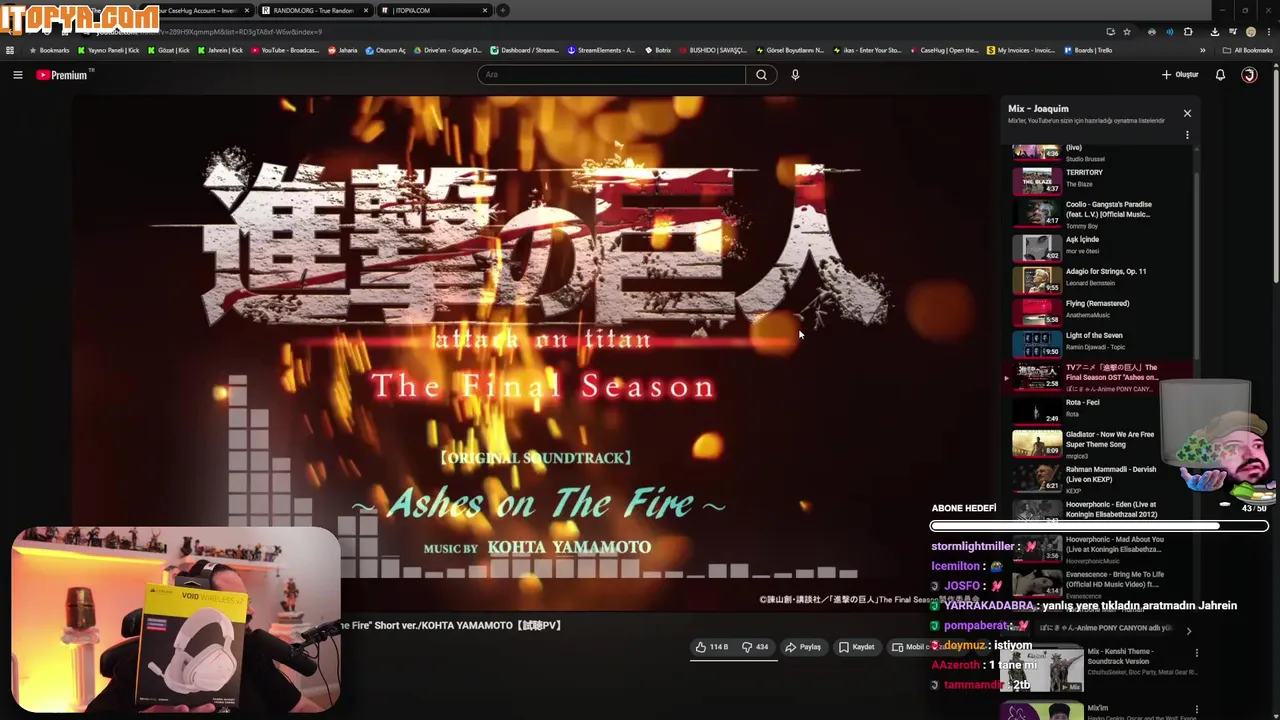Play Coolio - Gangsta's Paradise from the mix
Screen dimensions: 1280x720
1100,213
